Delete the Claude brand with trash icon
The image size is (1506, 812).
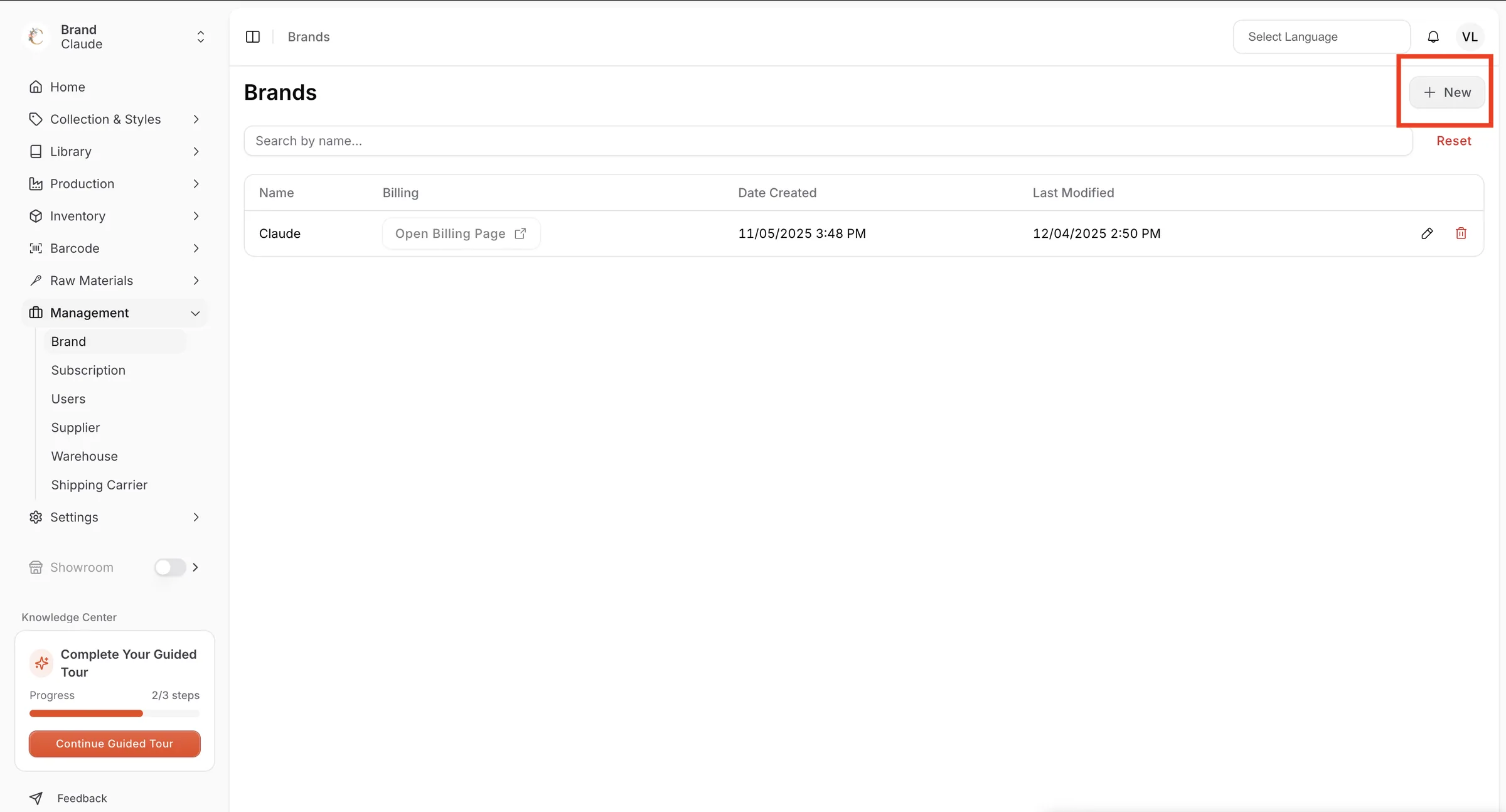coord(1461,233)
